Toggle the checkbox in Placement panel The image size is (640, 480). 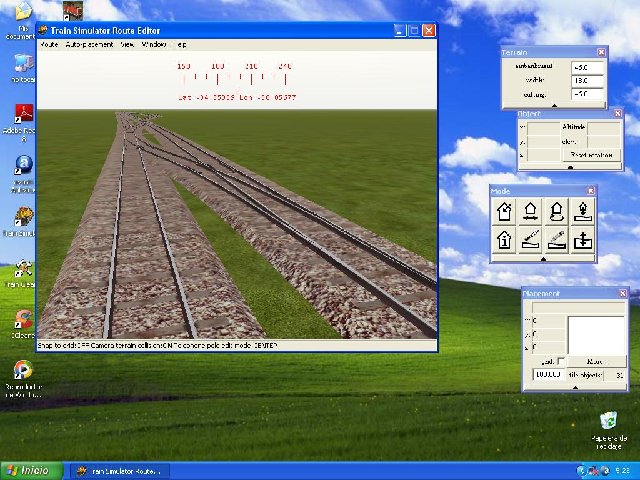[561, 361]
